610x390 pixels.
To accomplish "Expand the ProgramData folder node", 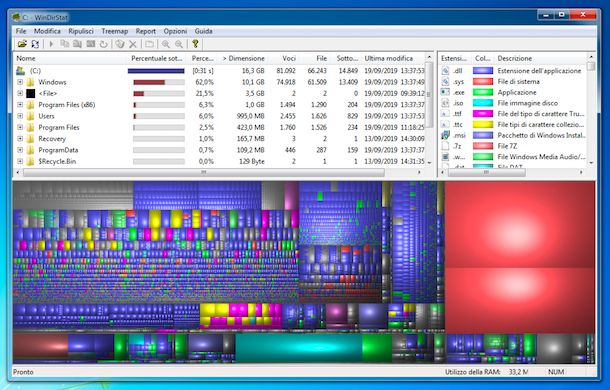I will pyautogui.click(x=20, y=150).
